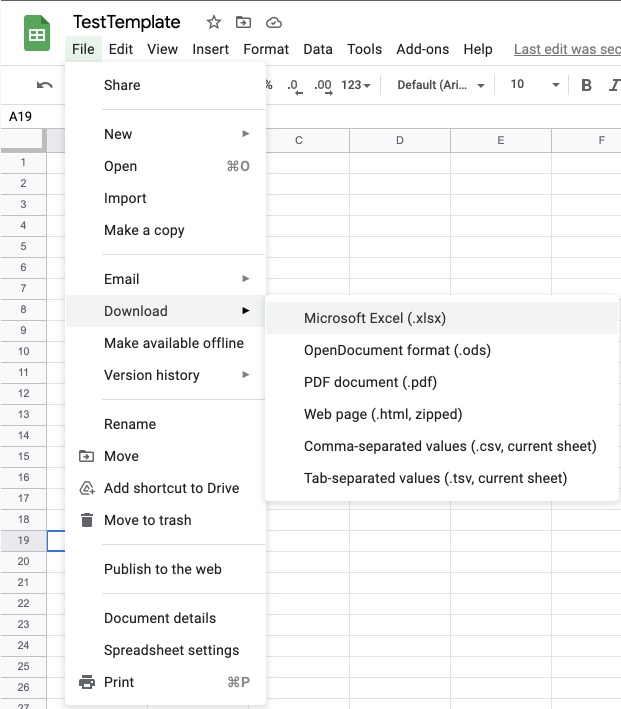Expand the New submenu arrow

246,133
